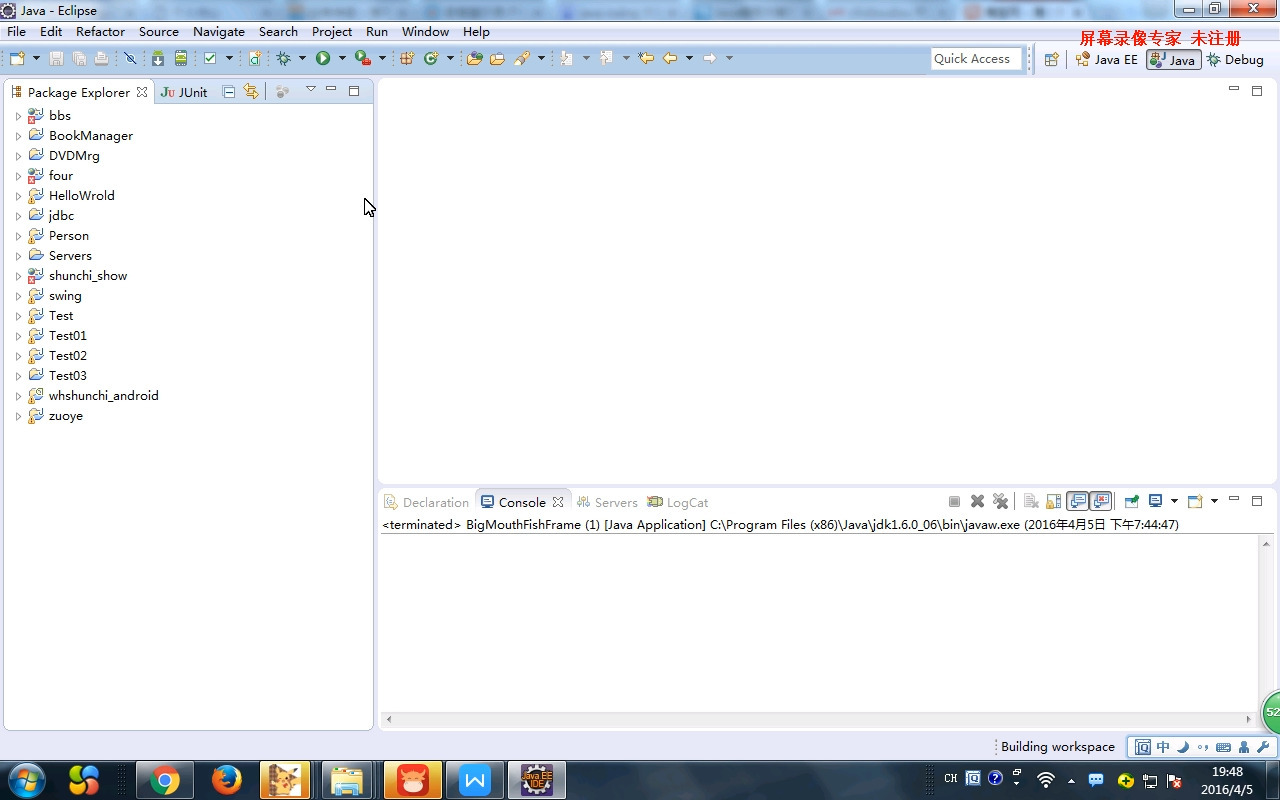
Task: Expand the BookManager project
Action: (x=18, y=136)
